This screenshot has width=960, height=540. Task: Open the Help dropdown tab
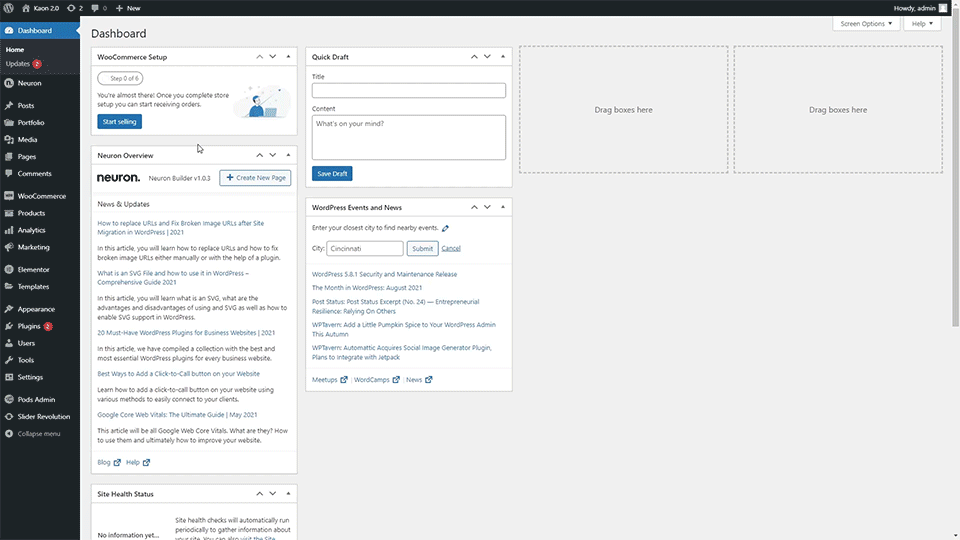(922, 23)
